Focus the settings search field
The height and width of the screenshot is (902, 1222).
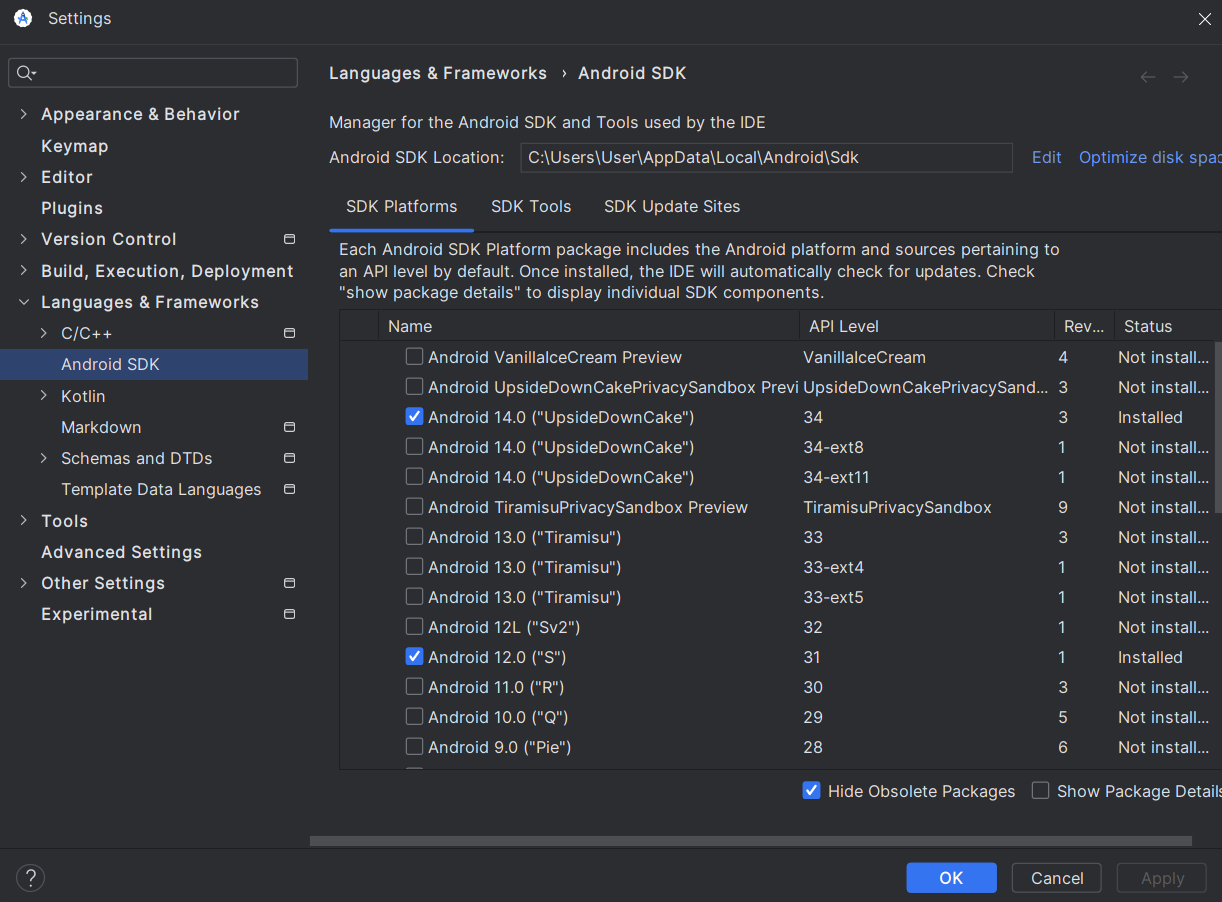coord(153,73)
